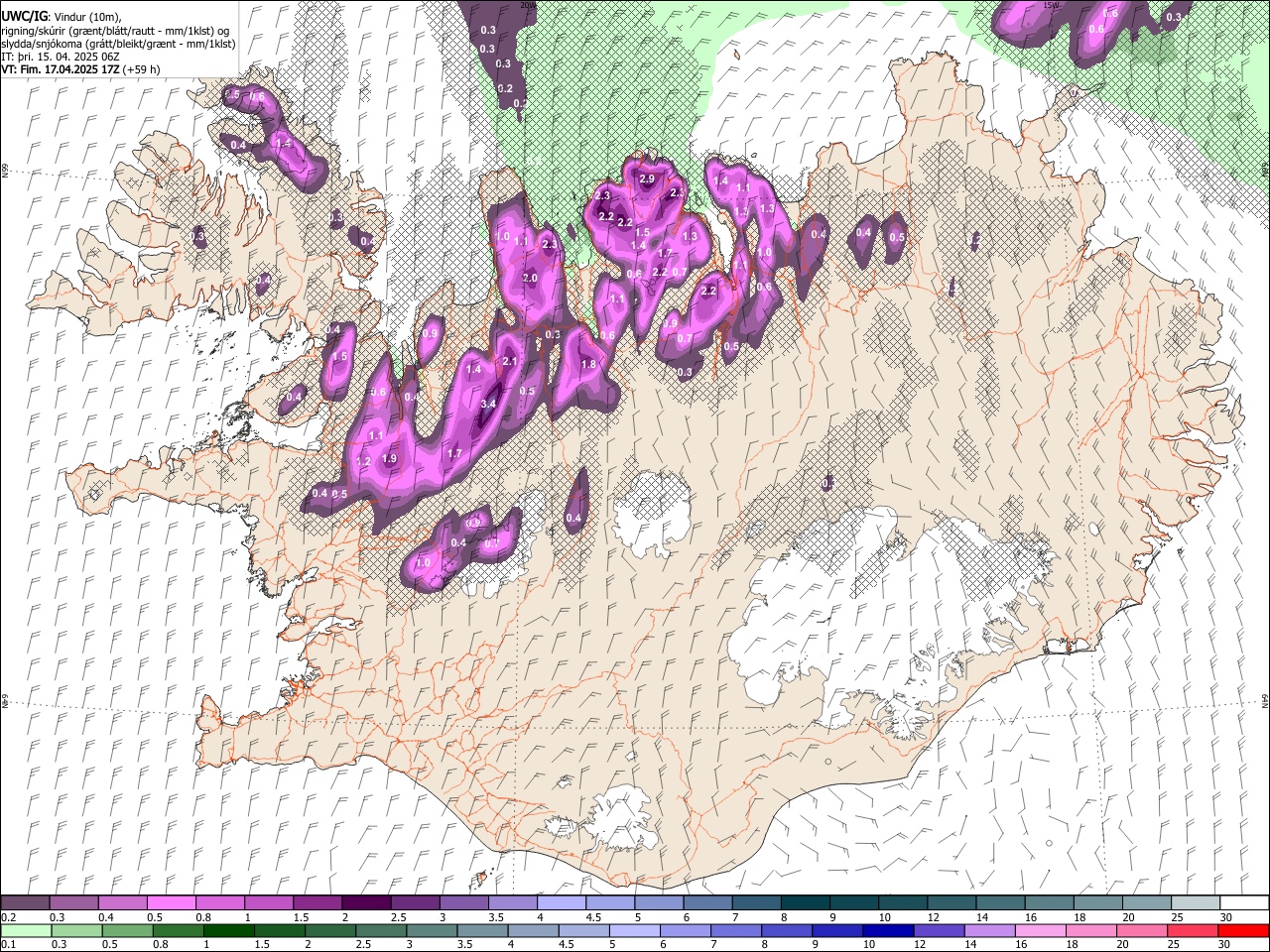
Task: Click the 1.2 snowfall label on the map
Action: coord(363,462)
